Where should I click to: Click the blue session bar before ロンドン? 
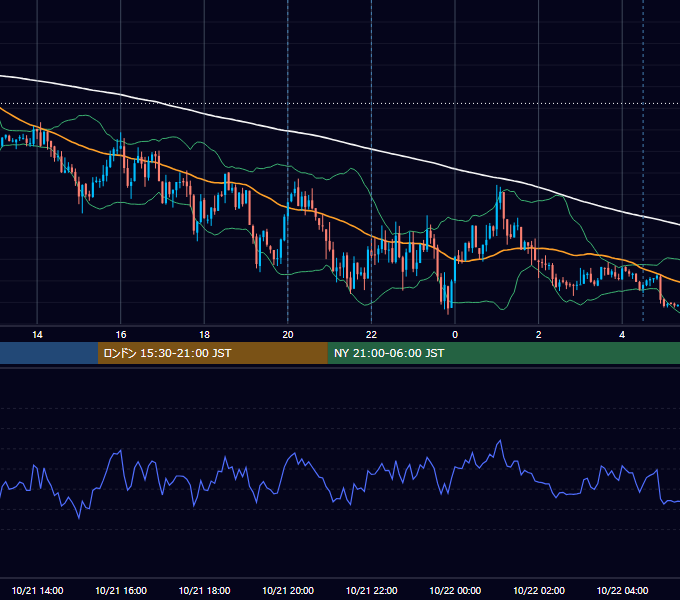49,353
